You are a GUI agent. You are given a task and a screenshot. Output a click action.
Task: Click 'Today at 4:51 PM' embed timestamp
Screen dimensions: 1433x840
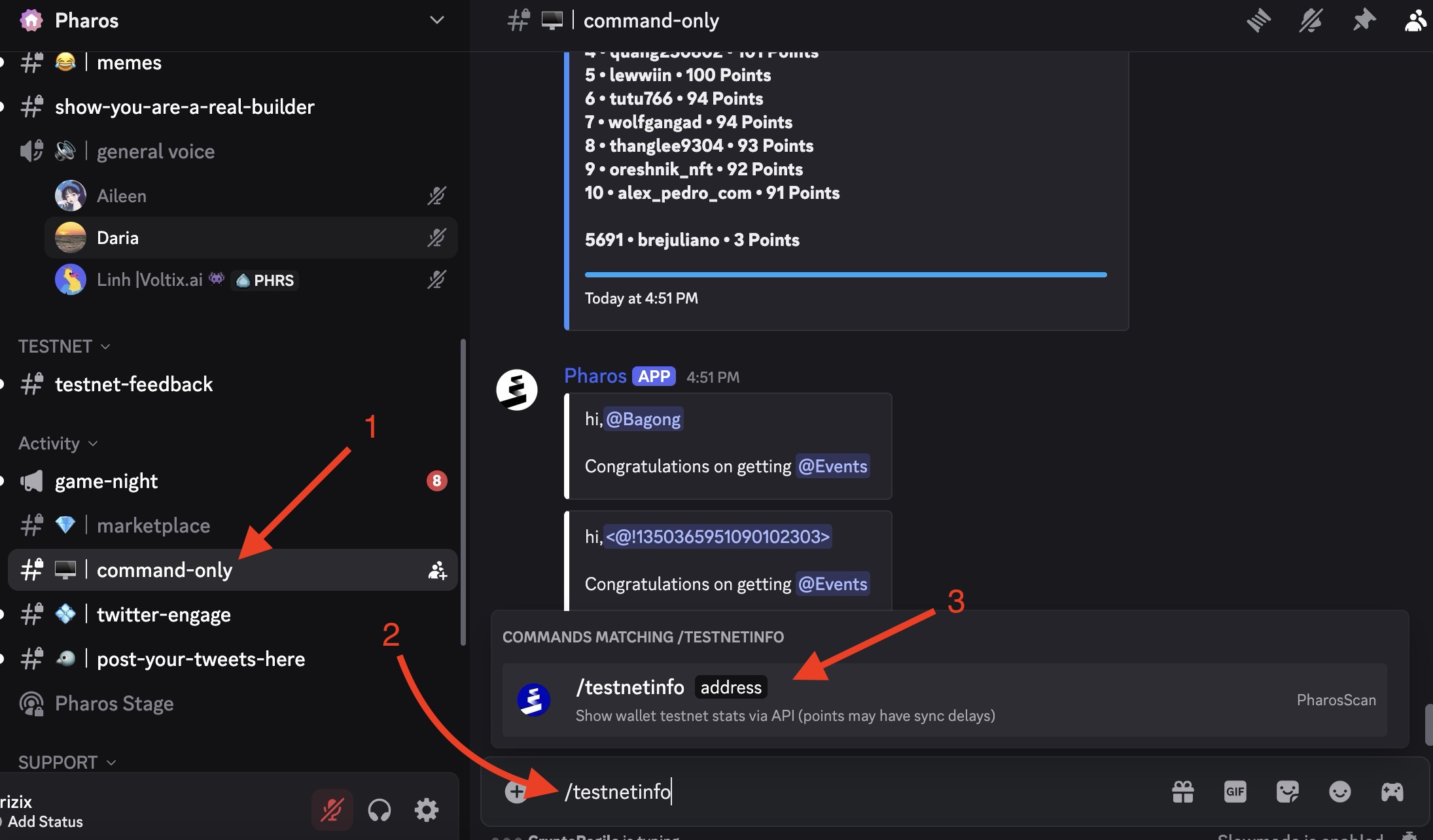[x=641, y=298]
